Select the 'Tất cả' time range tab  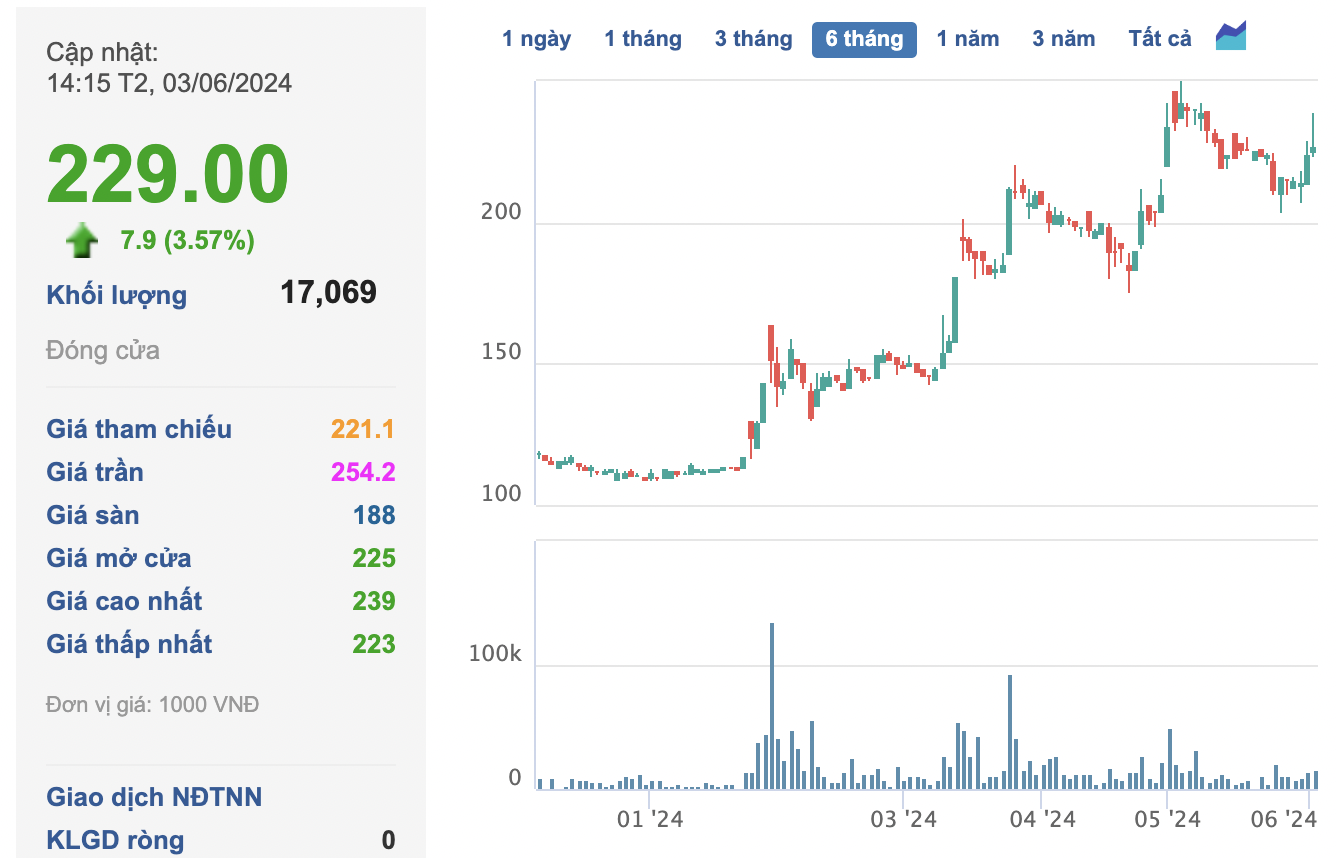click(1160, 39)
